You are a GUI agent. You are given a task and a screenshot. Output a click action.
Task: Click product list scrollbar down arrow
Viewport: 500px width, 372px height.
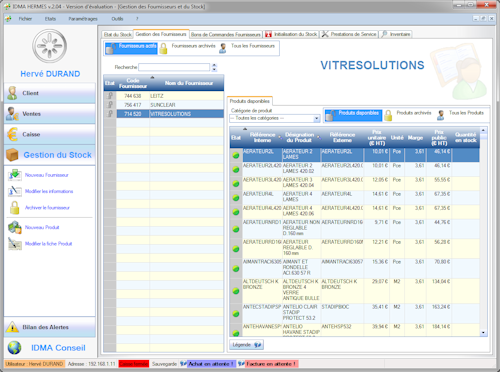pos(483,333)
